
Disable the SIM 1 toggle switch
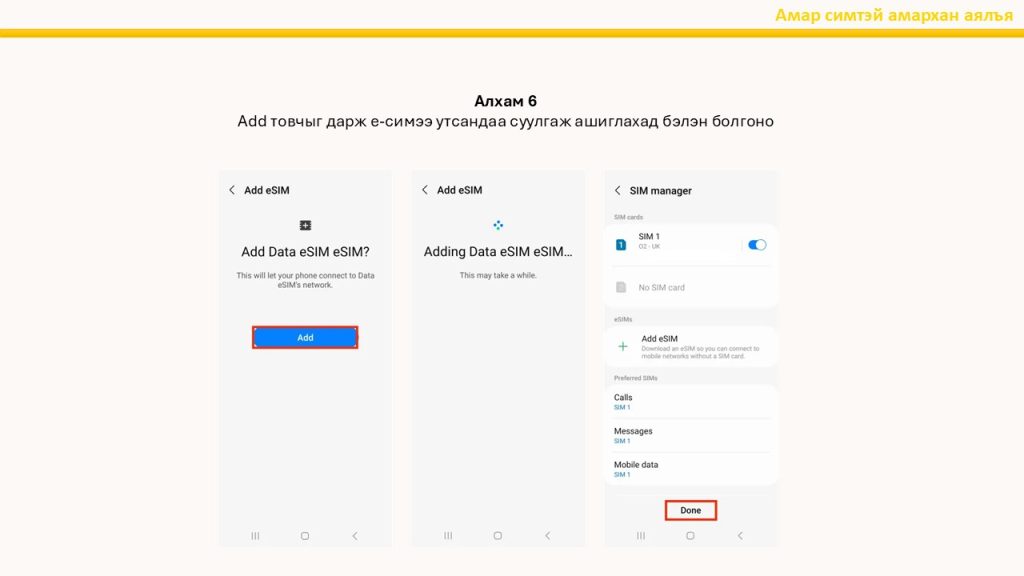click(757, 244)
